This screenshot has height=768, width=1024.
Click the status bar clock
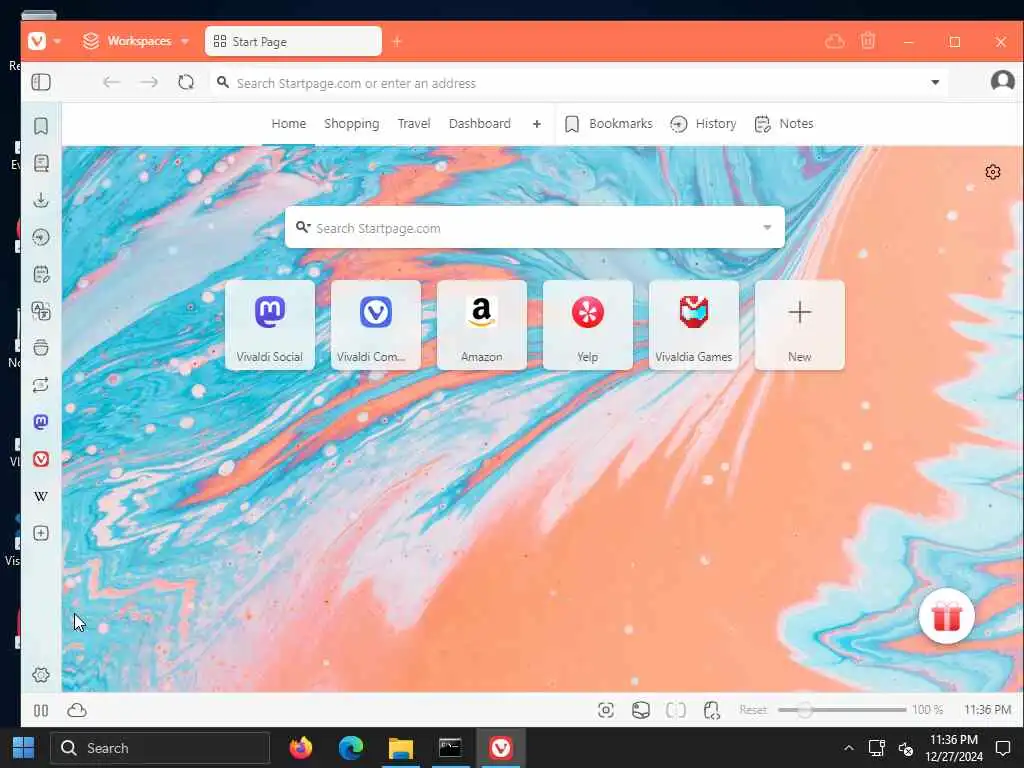click(x=987, y=710)
